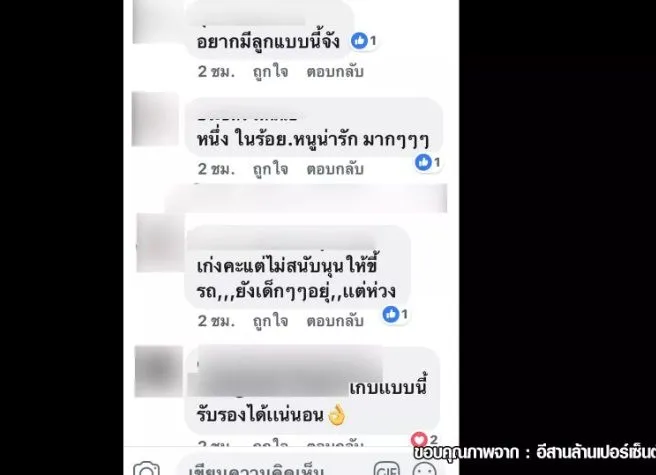Click like count on เก่งคะ comment
This screenshot has width=656, height=475.
[x=404, y=314]
